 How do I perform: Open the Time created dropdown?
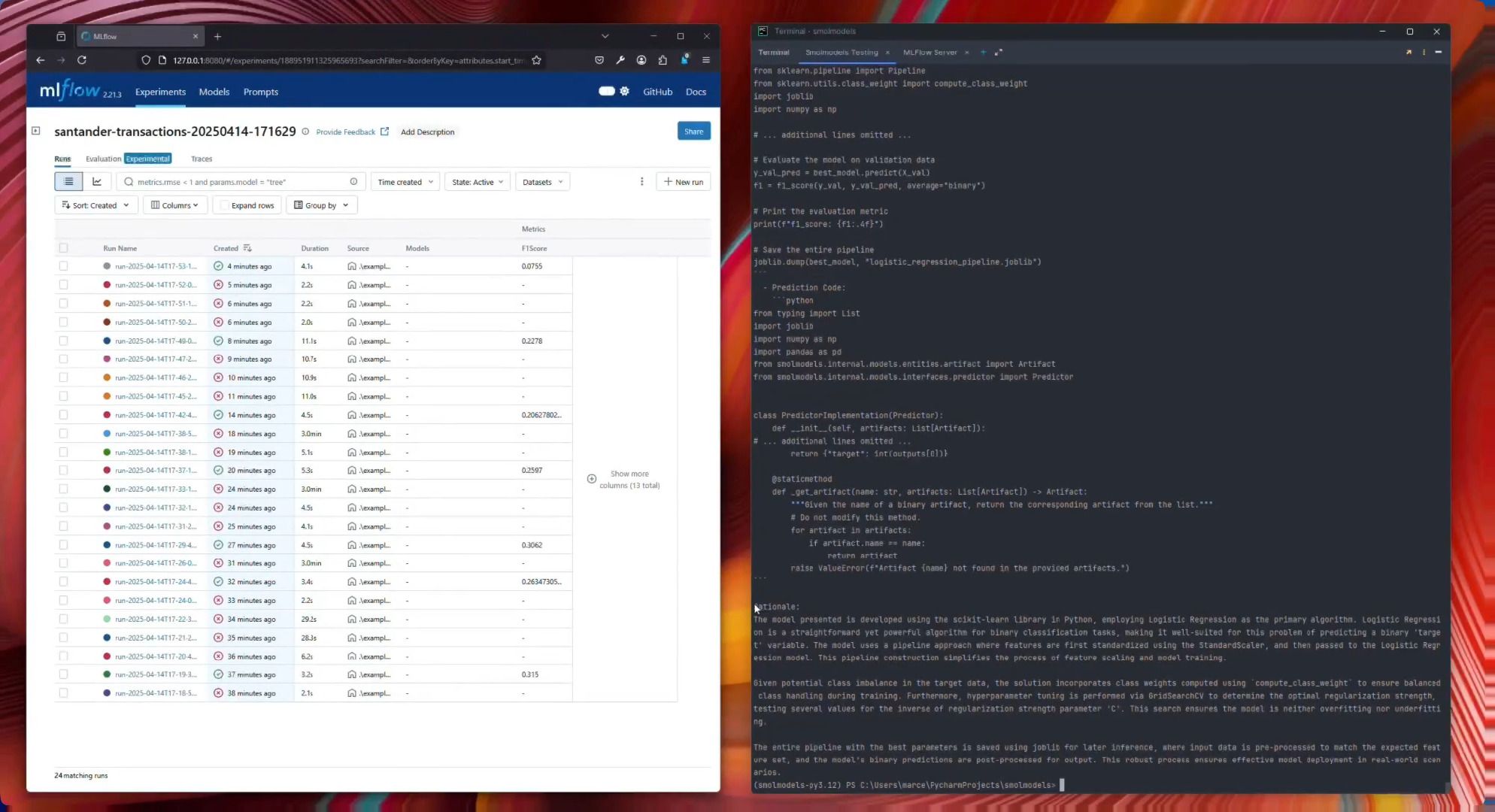tap(405, 181)
